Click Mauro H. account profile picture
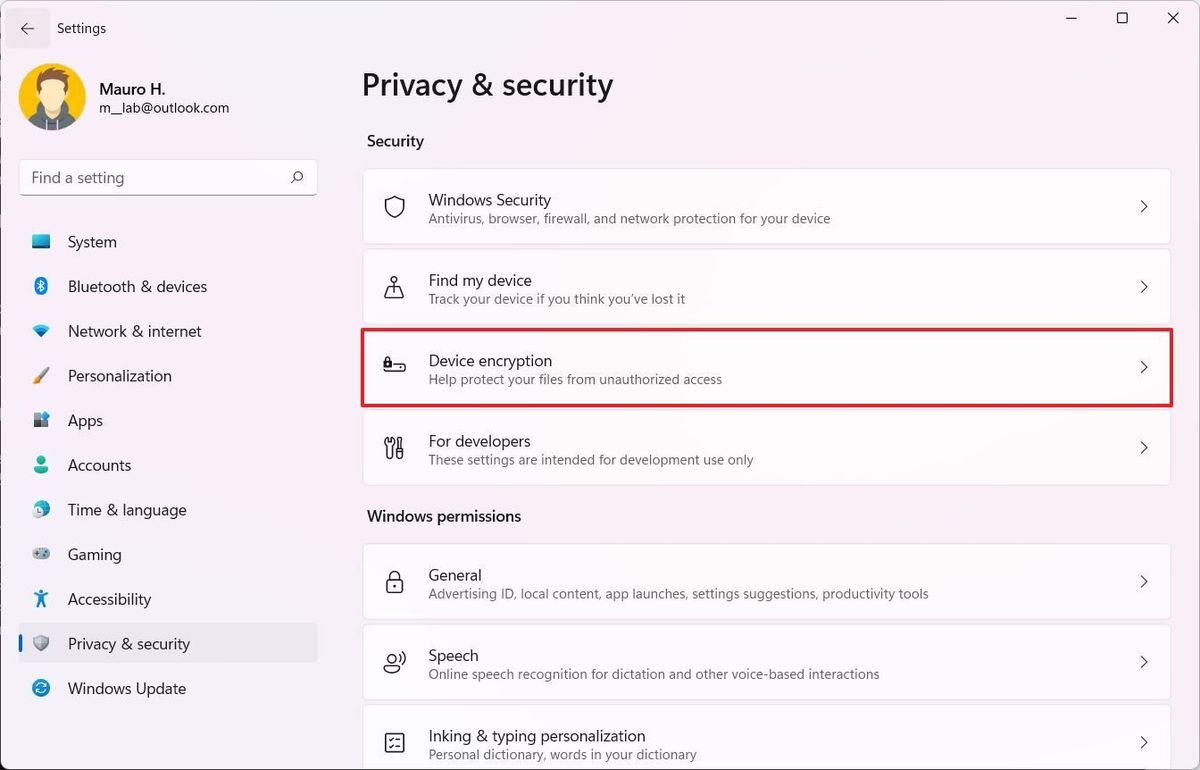This screenshot has height=770, width=1200. tap(52, 96)
